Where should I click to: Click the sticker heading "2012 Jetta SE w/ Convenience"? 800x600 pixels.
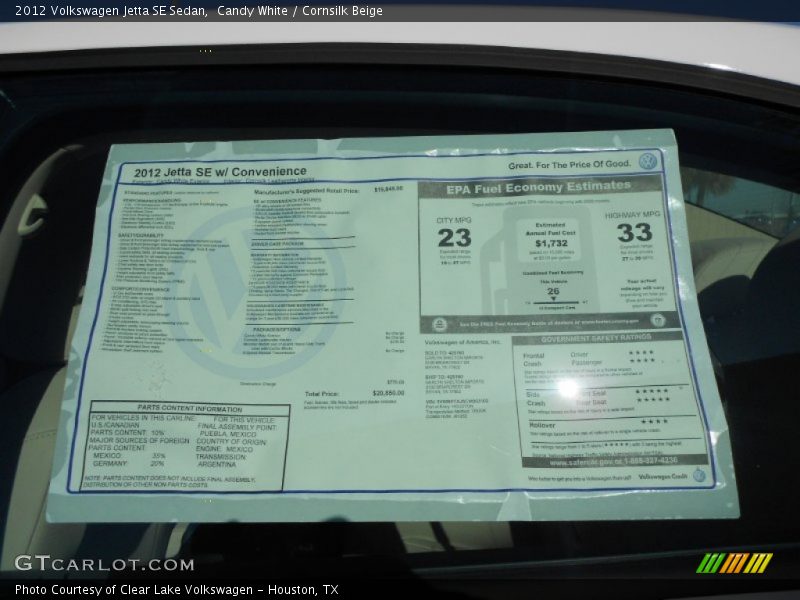(x=220, y=172)
